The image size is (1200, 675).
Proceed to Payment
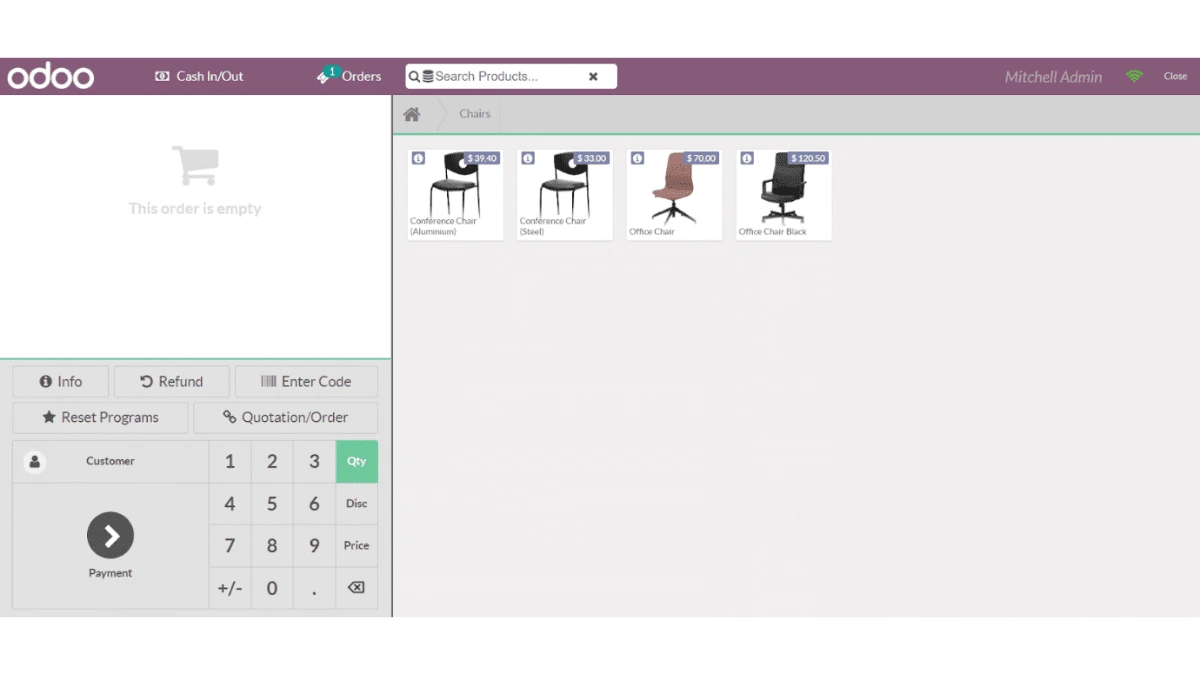[110, 546]
